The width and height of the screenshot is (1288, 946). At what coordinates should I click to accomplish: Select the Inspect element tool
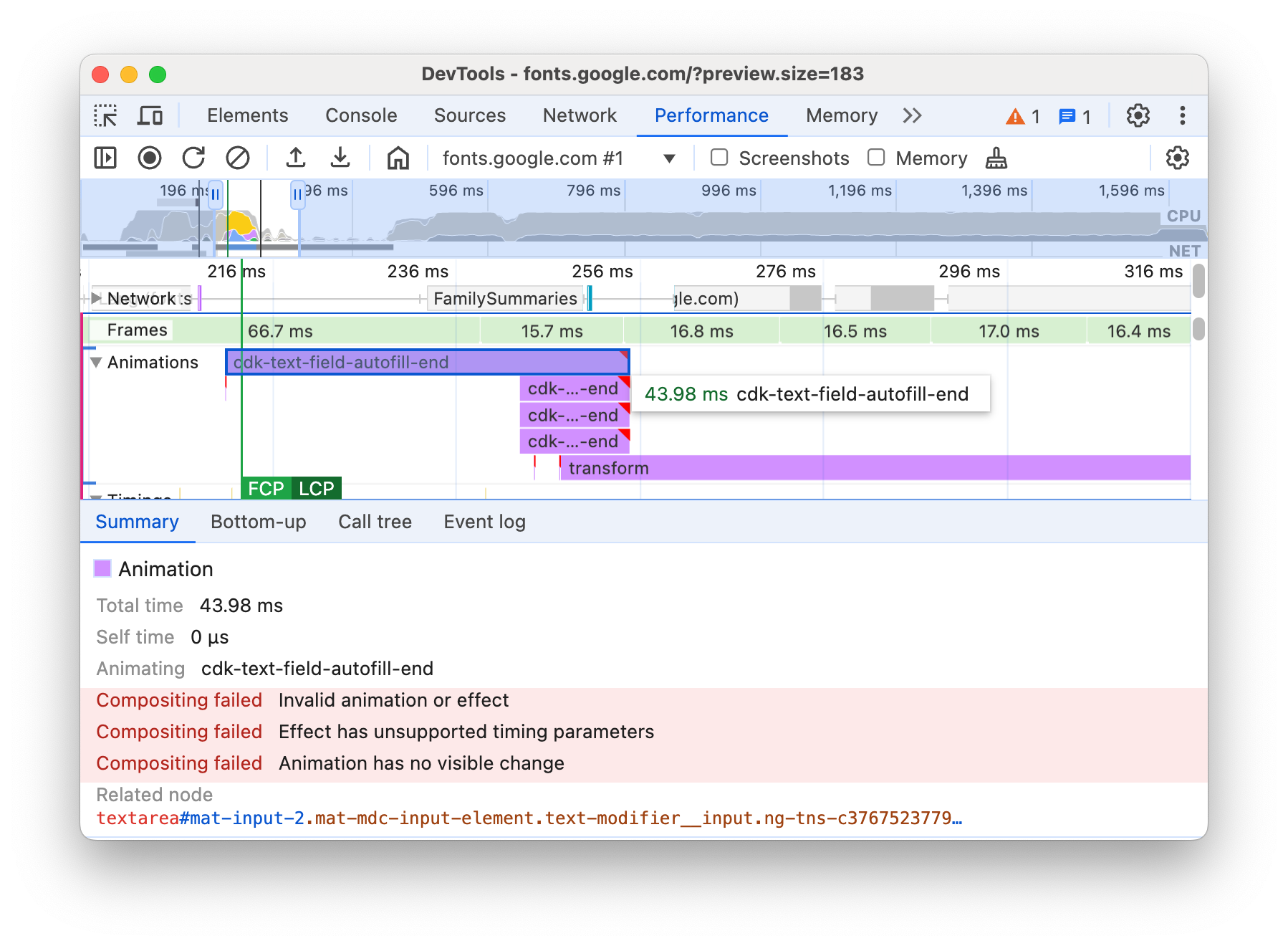tap(105, 115)
